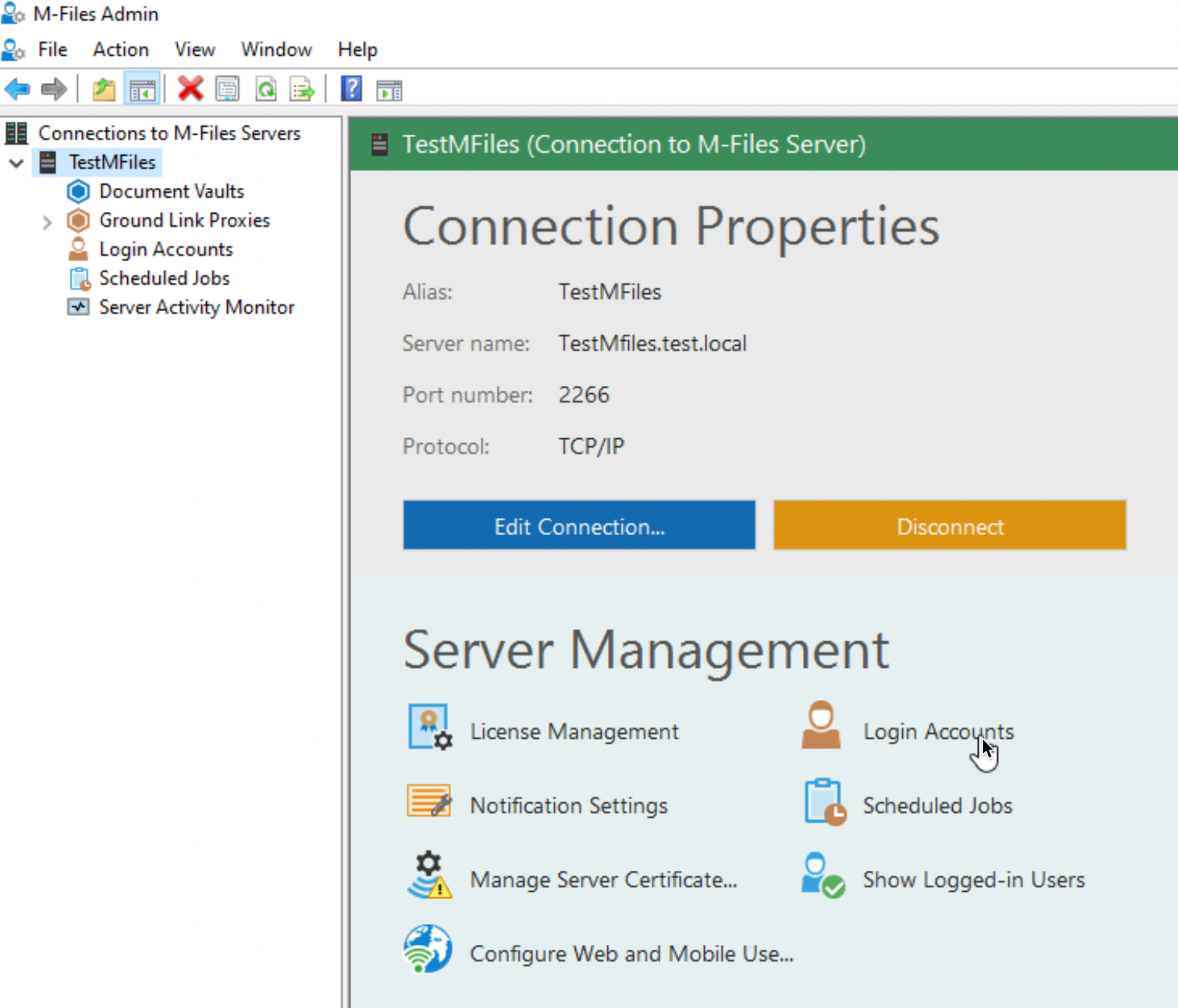Open the Properties toolbar icon
This screenshot has width=1178, height=1008.
[x=228, y=89]
